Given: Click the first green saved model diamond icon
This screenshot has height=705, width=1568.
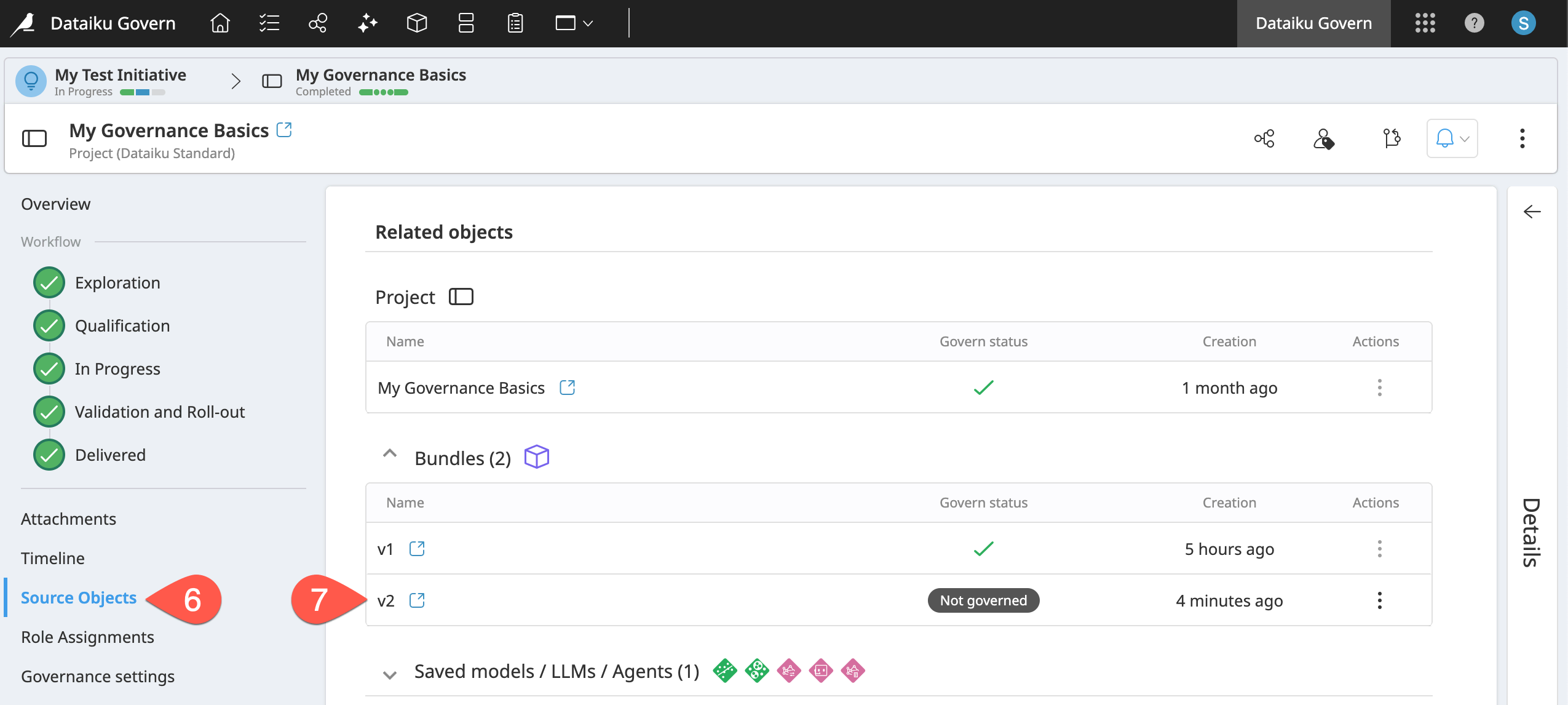Looking at the screenshot, I should [x=724, y=671].
